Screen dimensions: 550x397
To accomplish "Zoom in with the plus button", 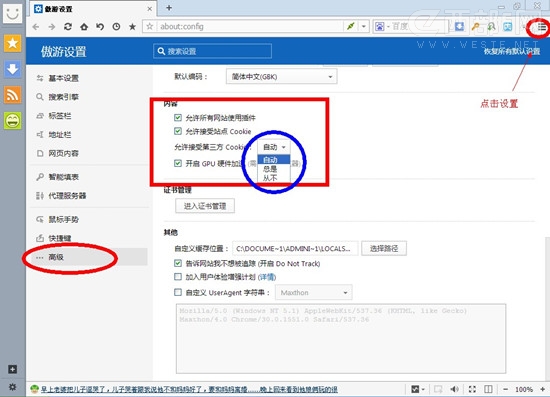I will coord(543,389).
